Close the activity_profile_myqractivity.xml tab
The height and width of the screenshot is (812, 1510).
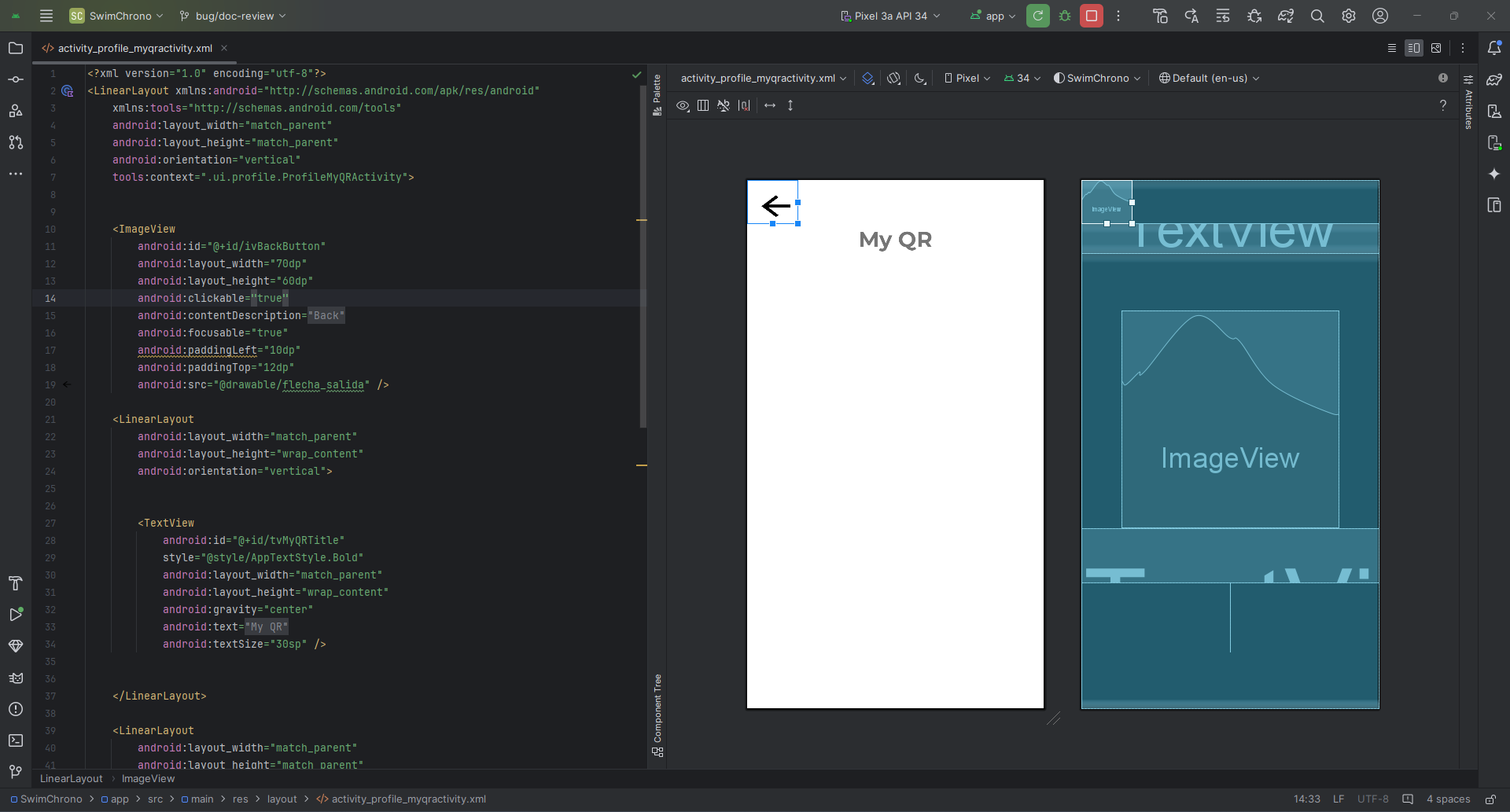coord(224,48)
